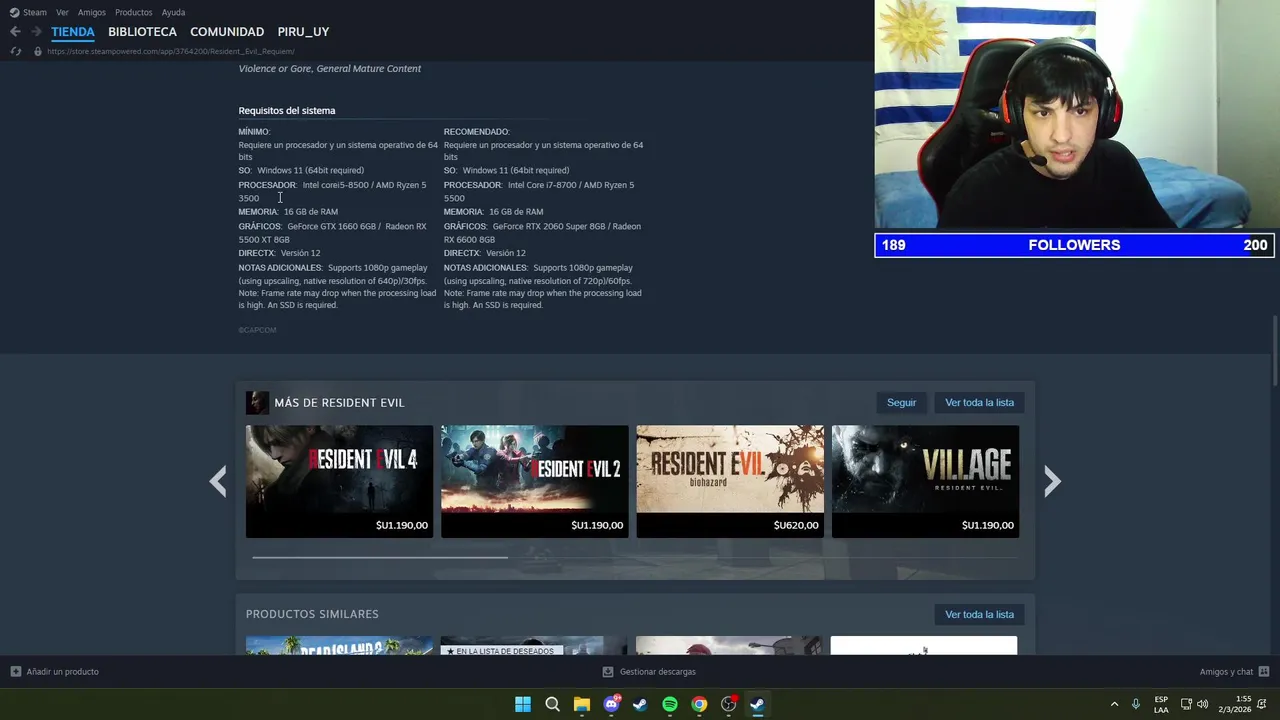Open the game tagged En la lista de deseados
Viewport: 1280px width, 720px height.
click(x=535, y=646)
